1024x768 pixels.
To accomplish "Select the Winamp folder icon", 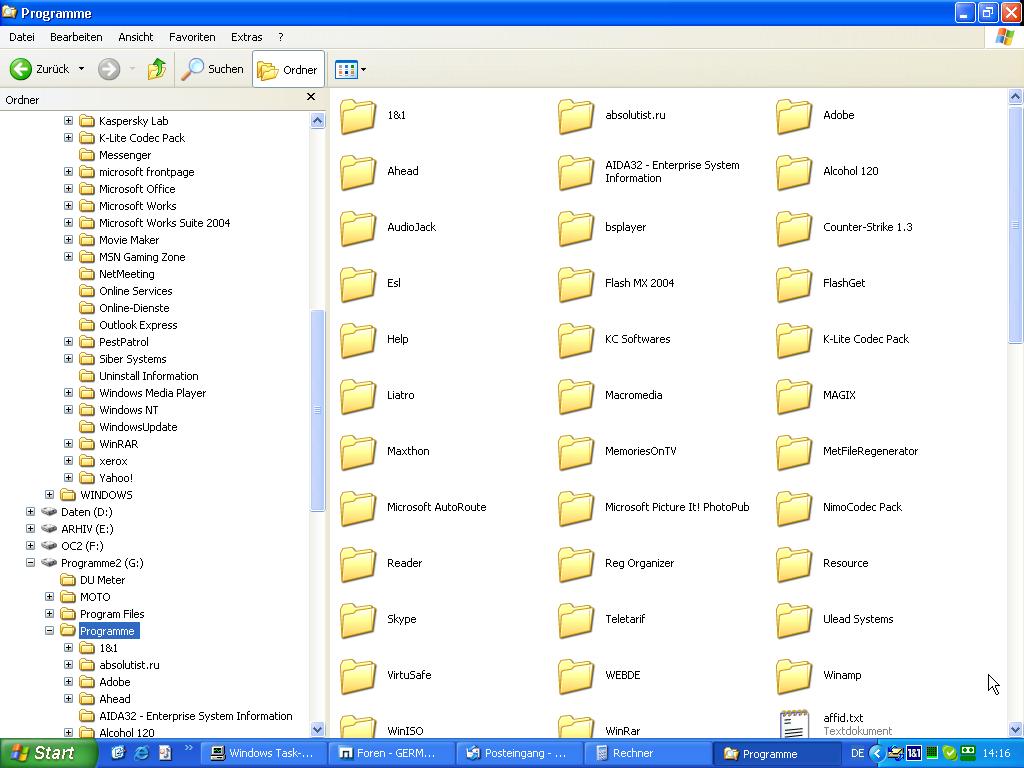I will [x=794, y=676].
